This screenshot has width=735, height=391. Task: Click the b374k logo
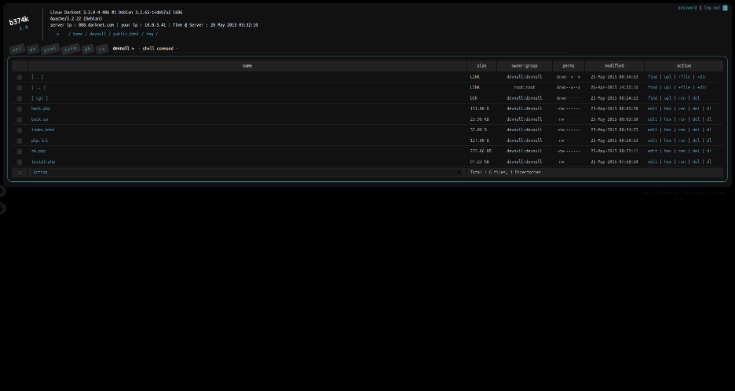19,20
